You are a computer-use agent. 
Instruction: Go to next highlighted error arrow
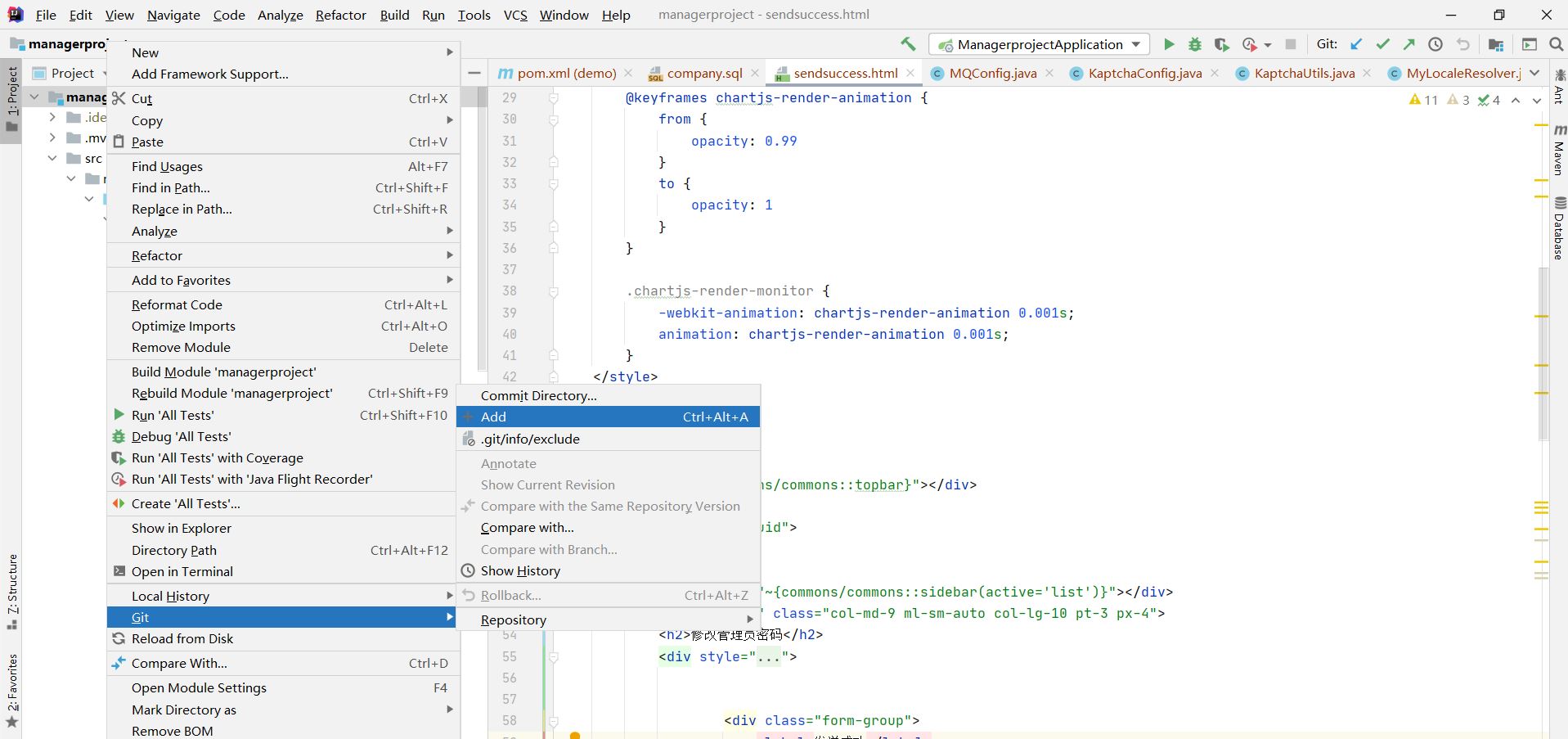1536,100
